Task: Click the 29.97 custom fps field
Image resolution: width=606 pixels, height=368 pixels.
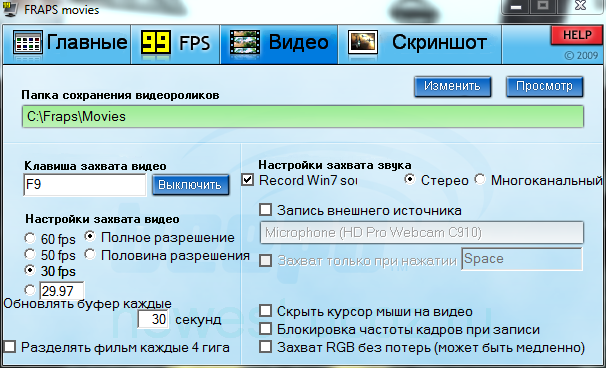Action: 61,291
